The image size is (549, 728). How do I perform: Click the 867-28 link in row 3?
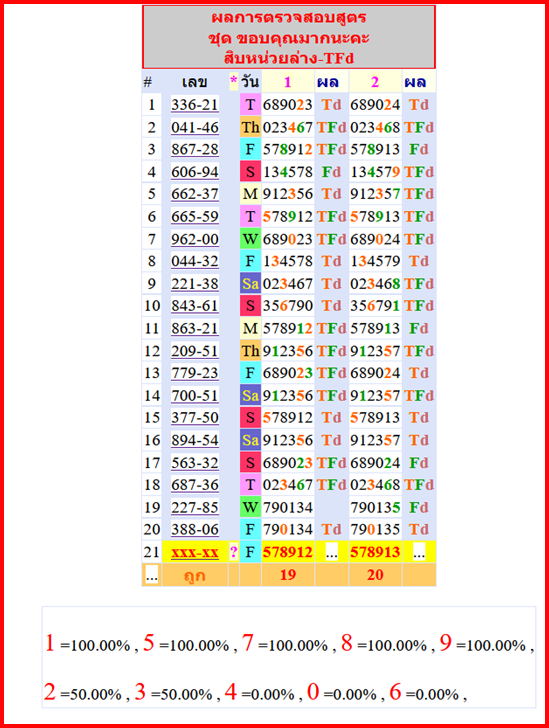pos(195,150)
